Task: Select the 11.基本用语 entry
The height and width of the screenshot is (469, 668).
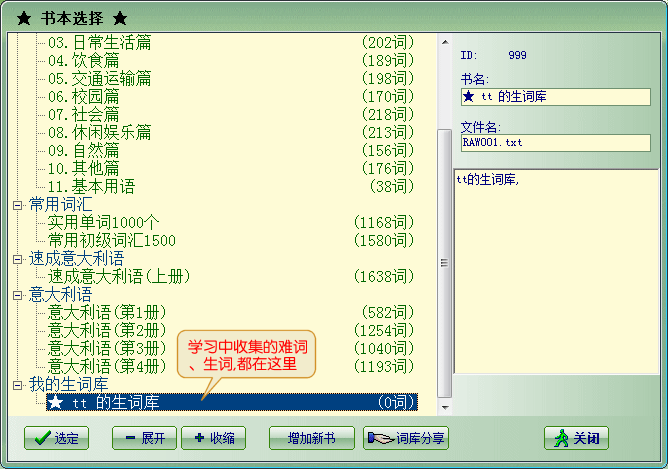Action: click(x=91, y=186)
